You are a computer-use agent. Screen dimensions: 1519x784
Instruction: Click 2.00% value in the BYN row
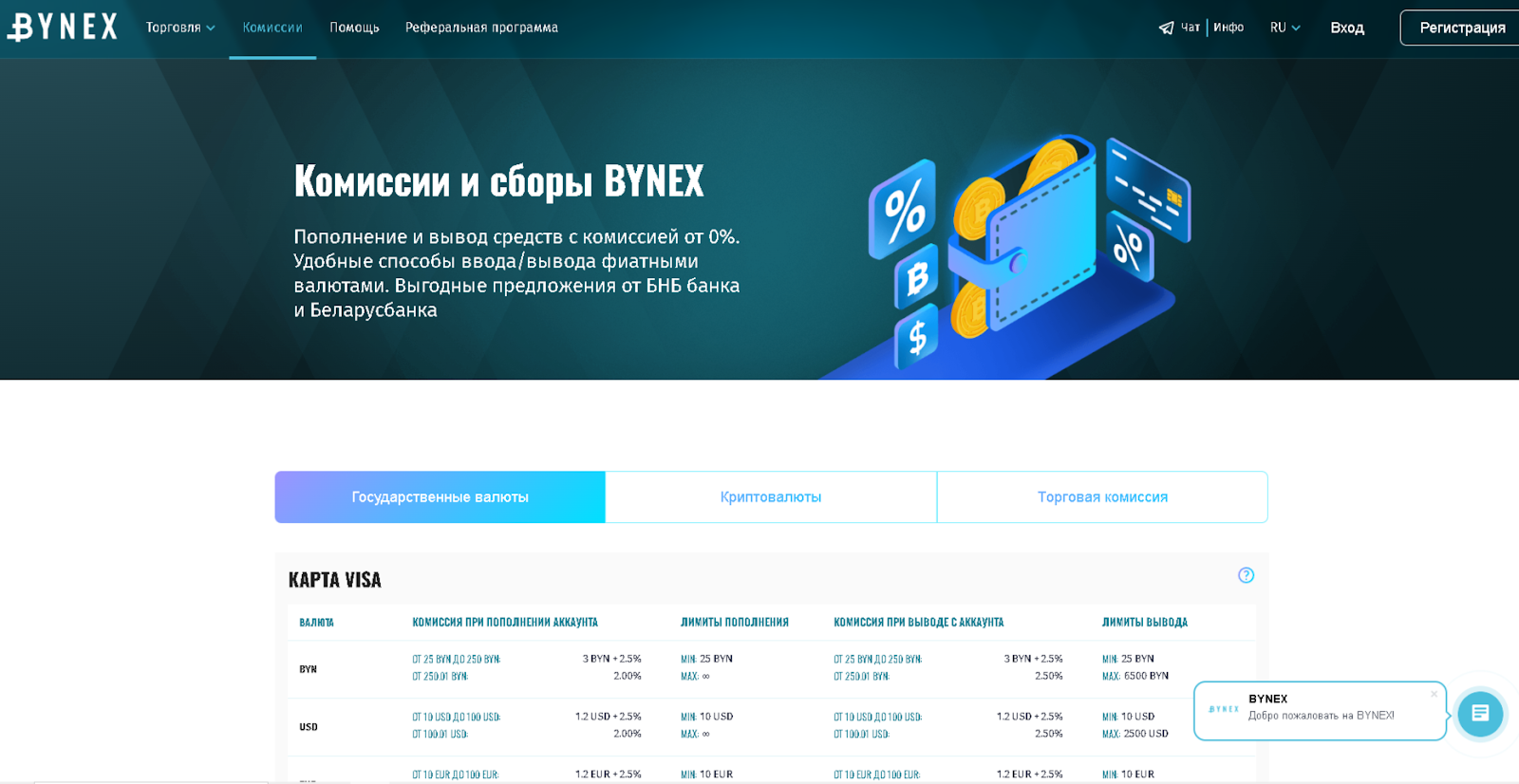pyautogui.click(x=628, y=676)
